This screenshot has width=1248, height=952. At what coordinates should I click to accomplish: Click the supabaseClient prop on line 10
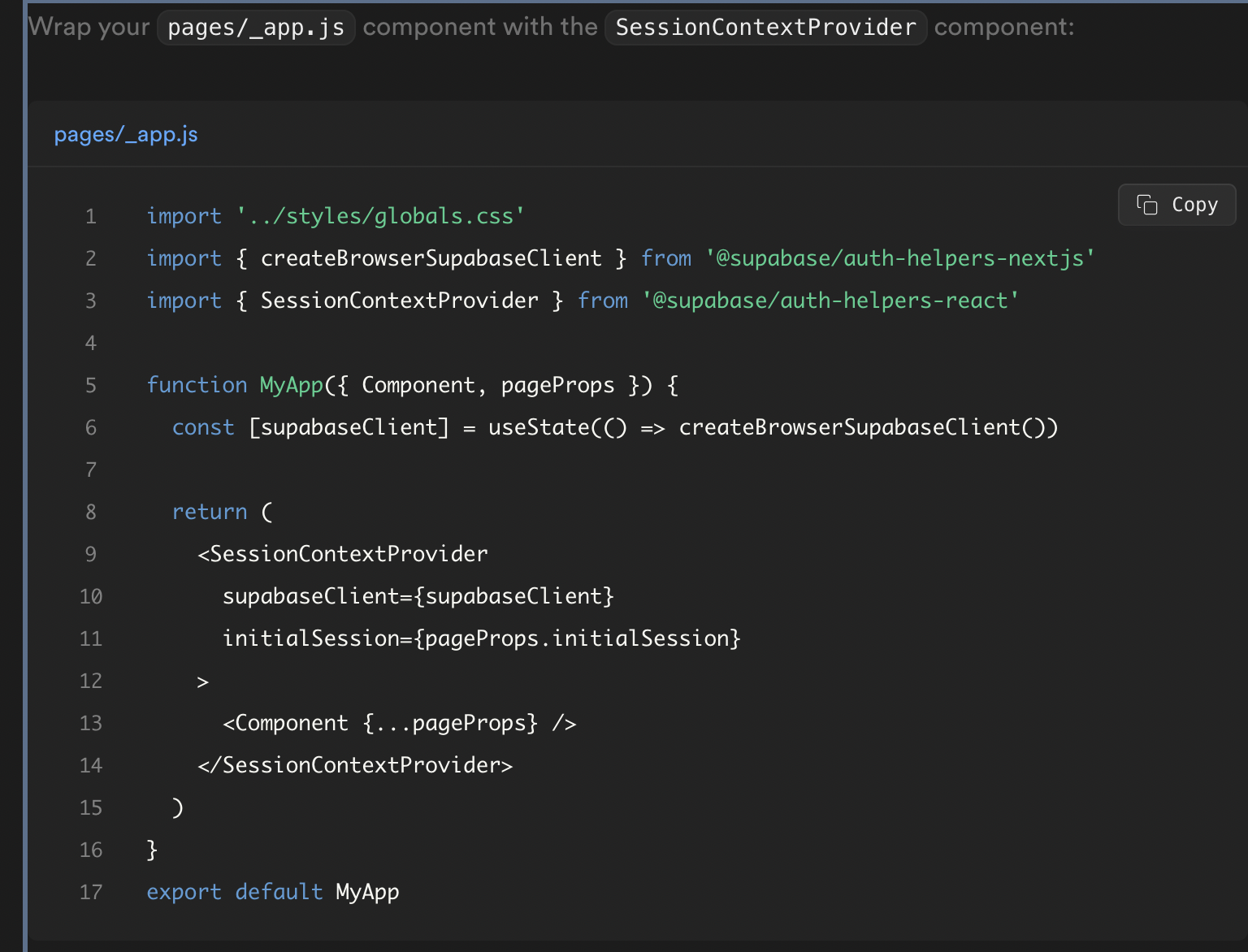coord(418,596)
